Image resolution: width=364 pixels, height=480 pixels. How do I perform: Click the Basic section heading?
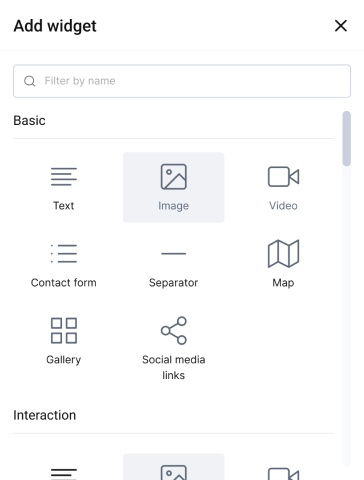[x=29, y=121]
